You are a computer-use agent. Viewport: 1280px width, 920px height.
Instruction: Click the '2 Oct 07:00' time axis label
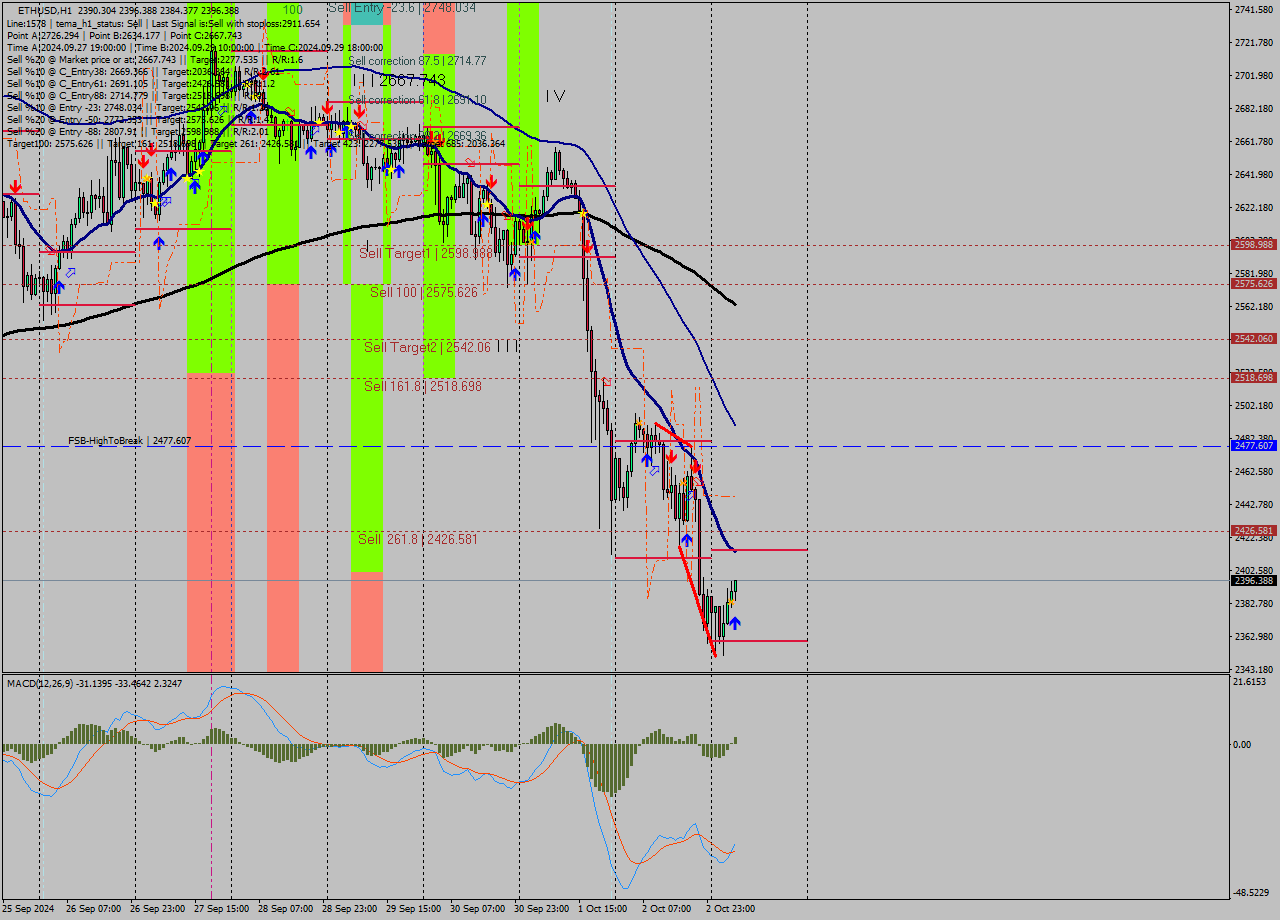pyautogui.click(x=667, y=909)
